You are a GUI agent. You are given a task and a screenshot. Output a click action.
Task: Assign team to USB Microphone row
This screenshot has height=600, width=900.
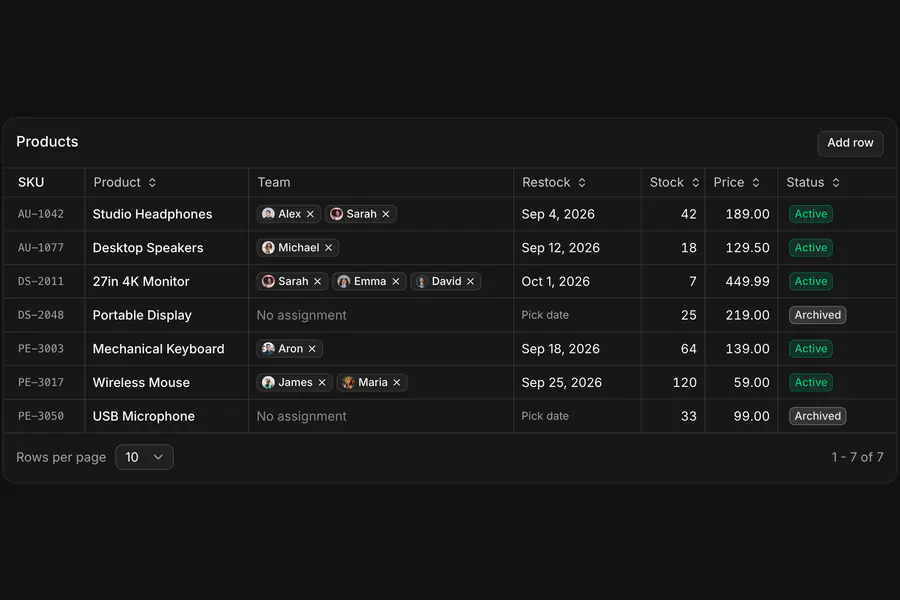[301, 416]
